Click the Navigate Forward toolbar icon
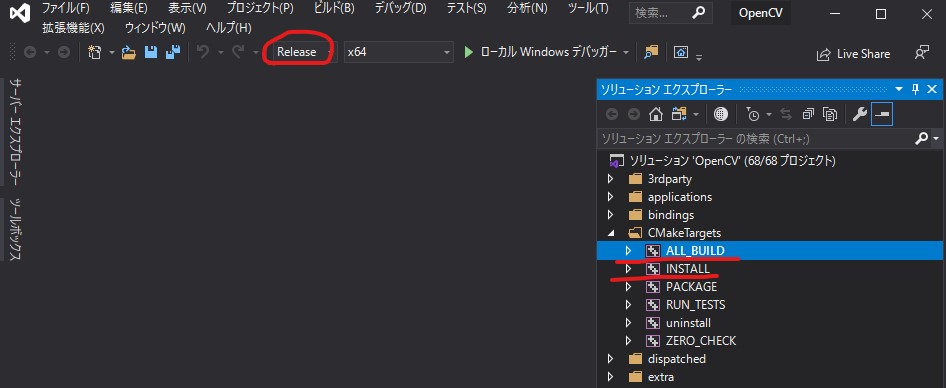 pyautogui.click(x=63, y=52)
